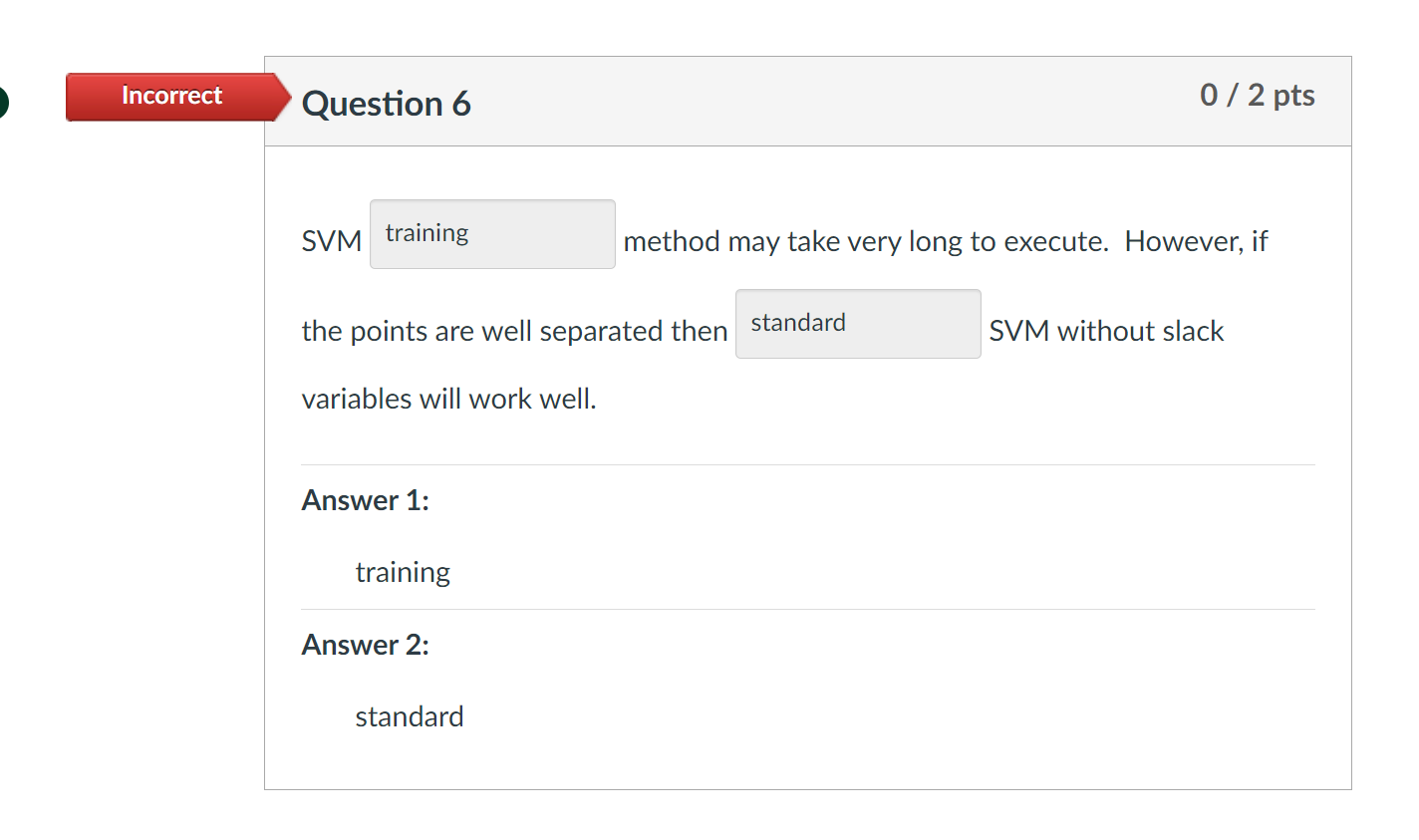This screenshot has height=840, width=1419.
Task: Click the phrase SVM without slack
Action: click(x=1105, y=330)
